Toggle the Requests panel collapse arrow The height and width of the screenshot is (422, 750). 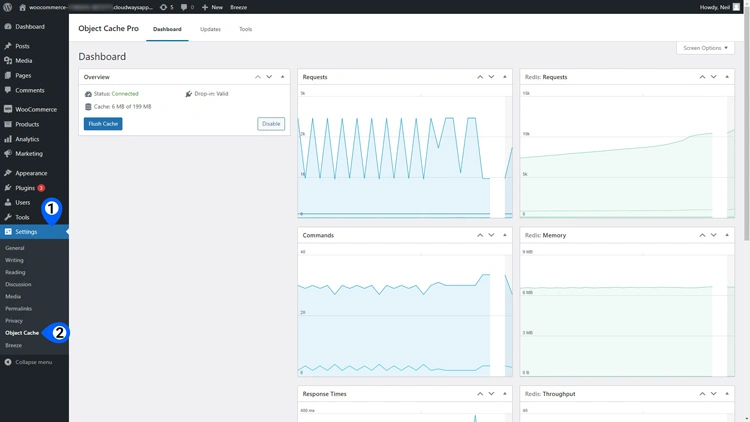click(x=505, y=77)
